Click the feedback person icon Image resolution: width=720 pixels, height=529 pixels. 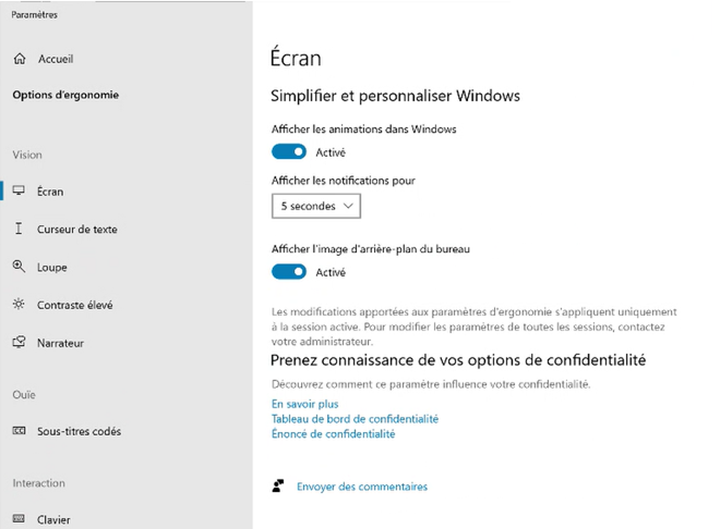tap(279, 487)
